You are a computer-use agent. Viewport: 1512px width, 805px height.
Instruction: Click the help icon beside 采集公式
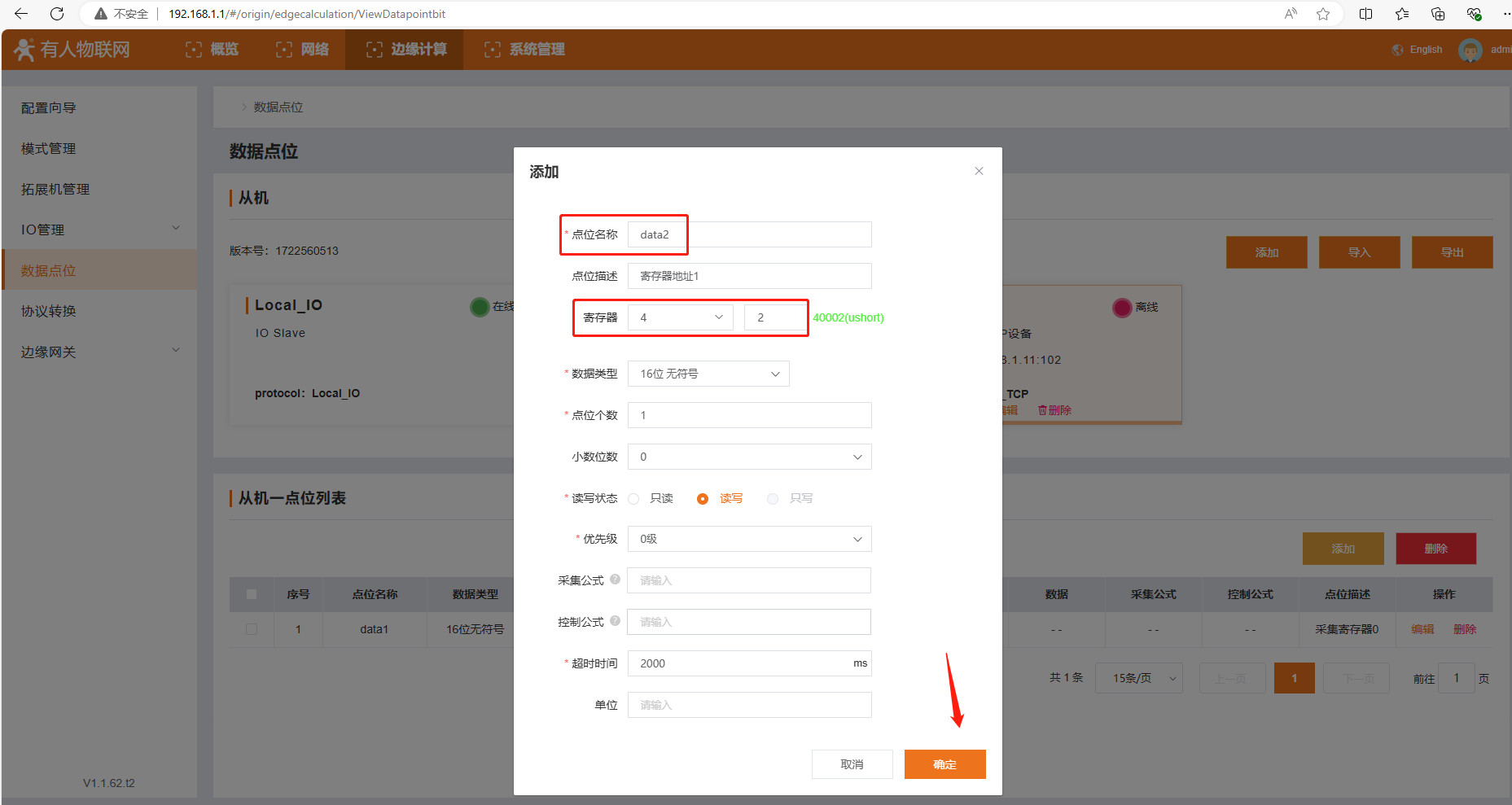click(615, 580)
